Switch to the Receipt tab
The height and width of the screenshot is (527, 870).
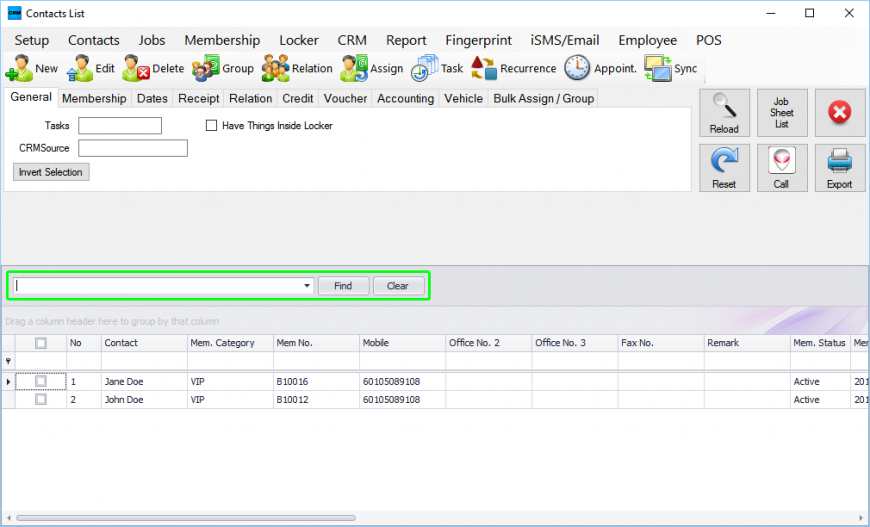[199, 99]
